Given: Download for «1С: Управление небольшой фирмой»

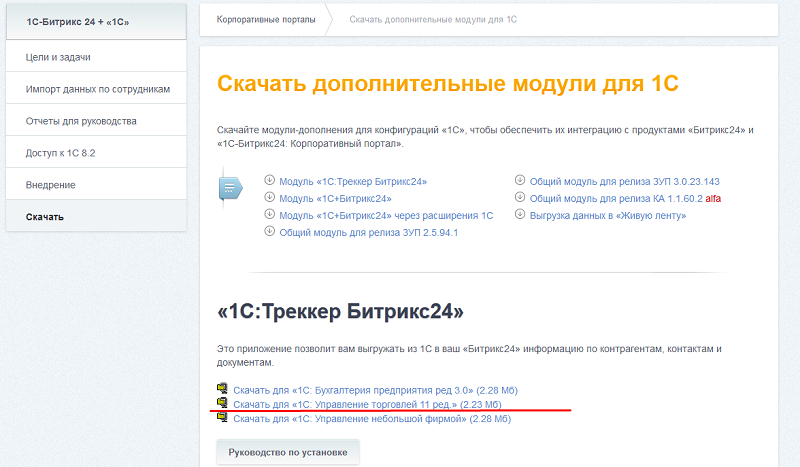Looking at the screenshot, I should coord(372,419).
